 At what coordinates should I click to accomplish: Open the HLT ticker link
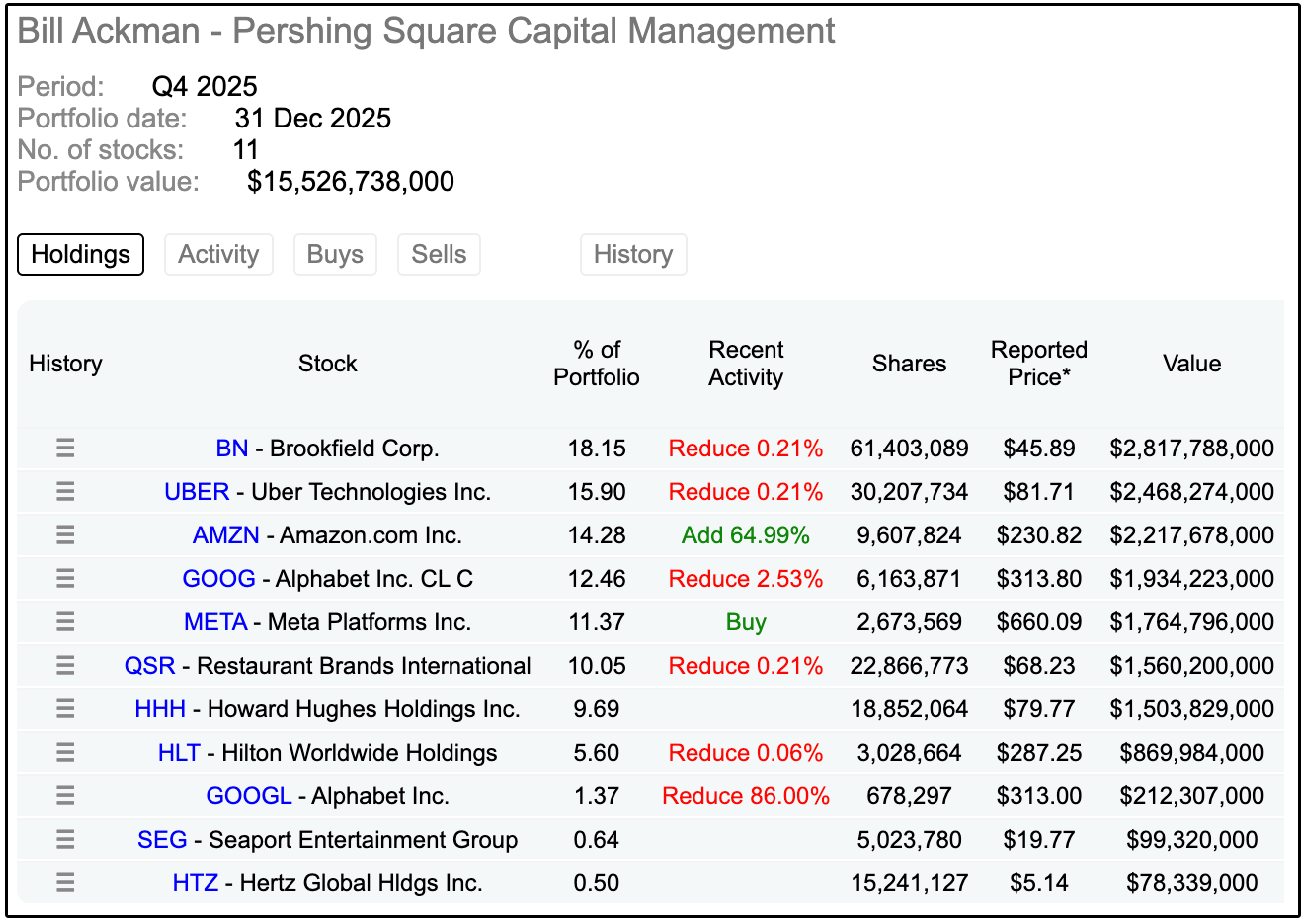[179, 753]
